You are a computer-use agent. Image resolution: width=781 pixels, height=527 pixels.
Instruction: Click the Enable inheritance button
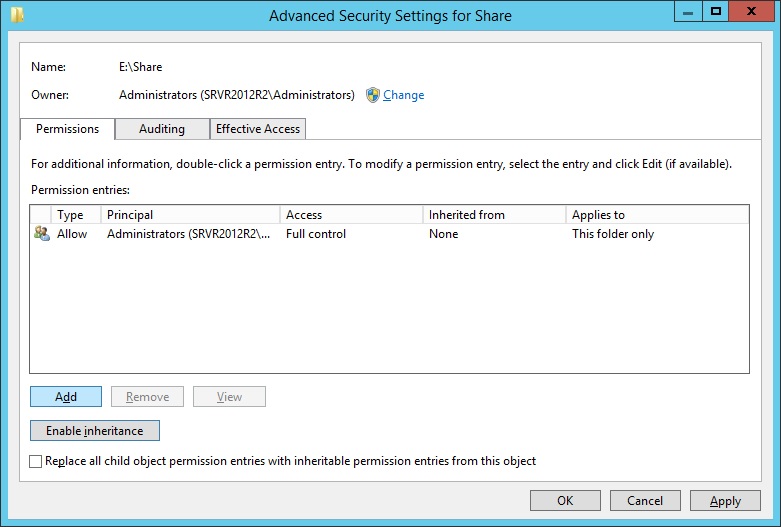click(95, 431)
